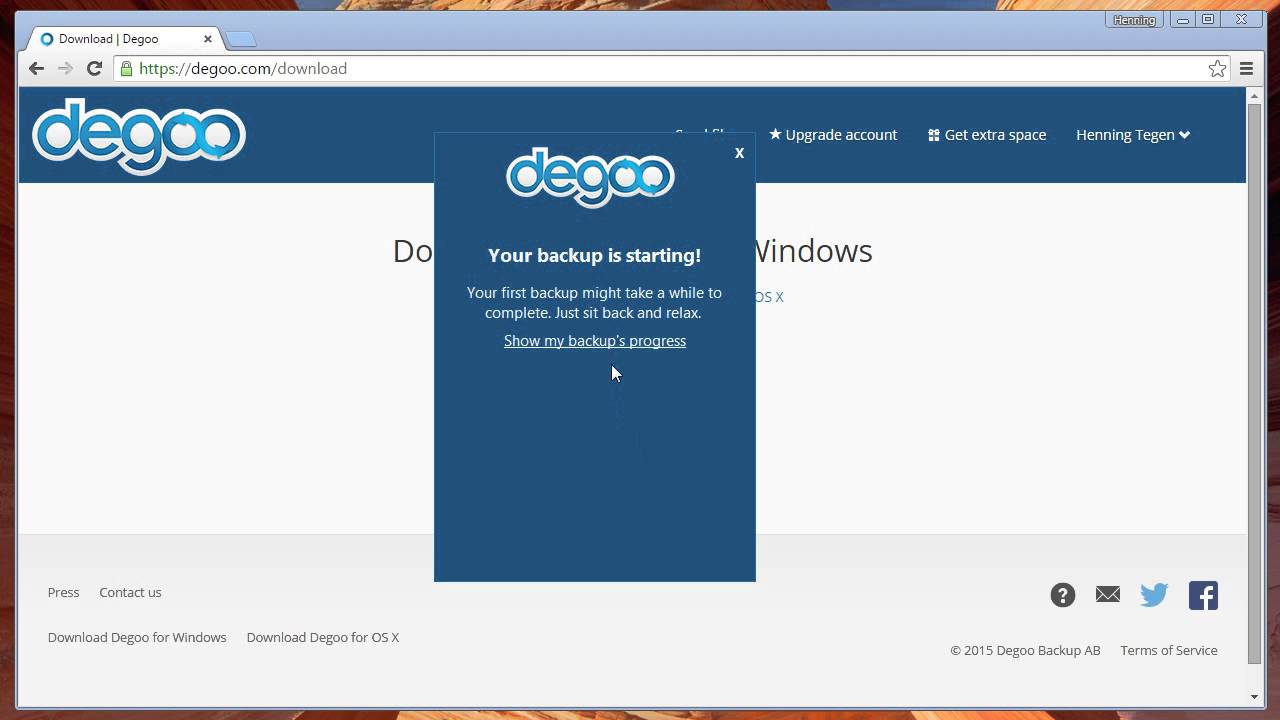Click the scrollbar up arrow
Screen dimensions: 1280x720
pyautogui.click(x=1254, y=95)
